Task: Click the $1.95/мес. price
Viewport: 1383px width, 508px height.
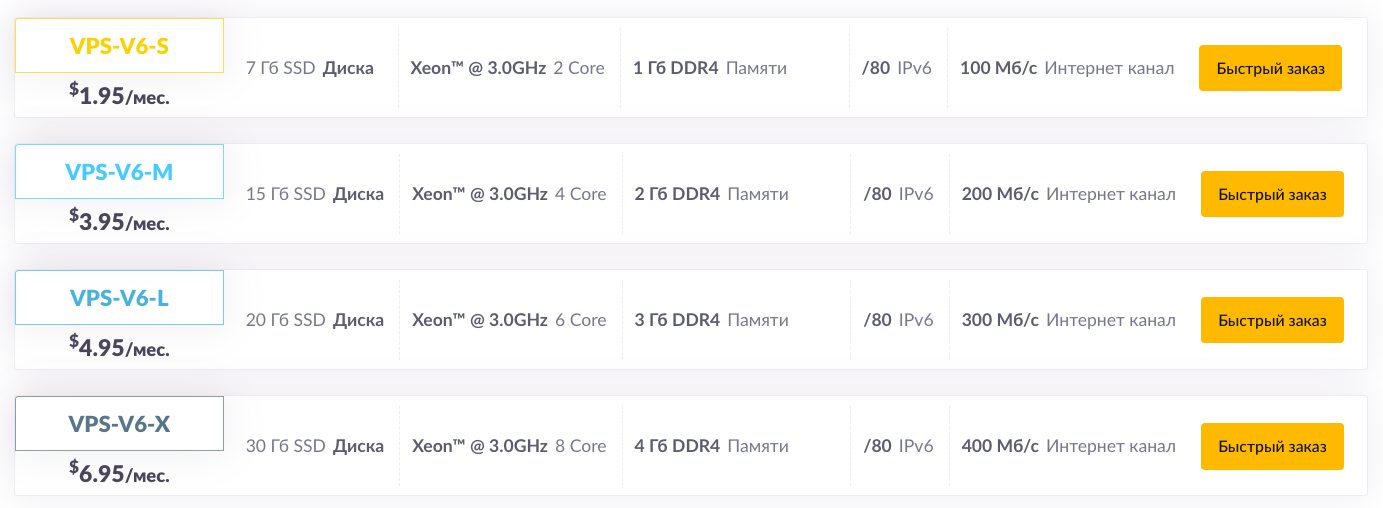Action: pos(119,95)
